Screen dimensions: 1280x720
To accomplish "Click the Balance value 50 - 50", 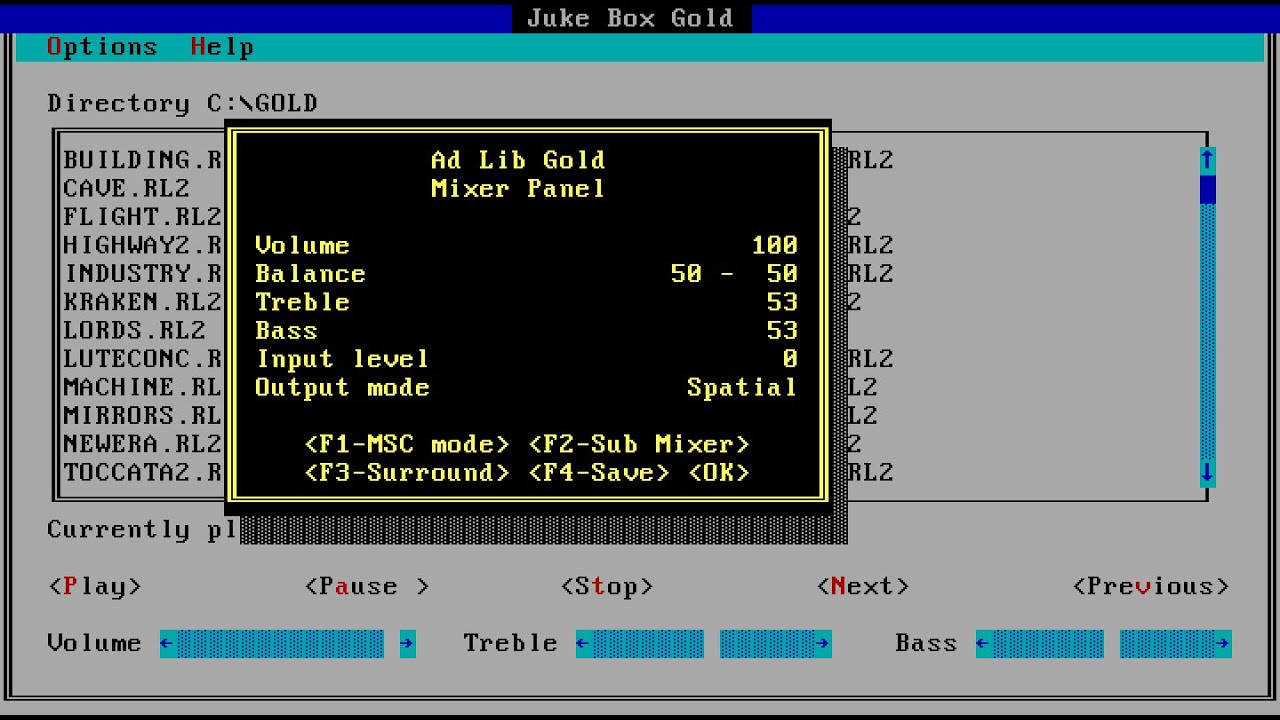I will click(x=735, y=273).
